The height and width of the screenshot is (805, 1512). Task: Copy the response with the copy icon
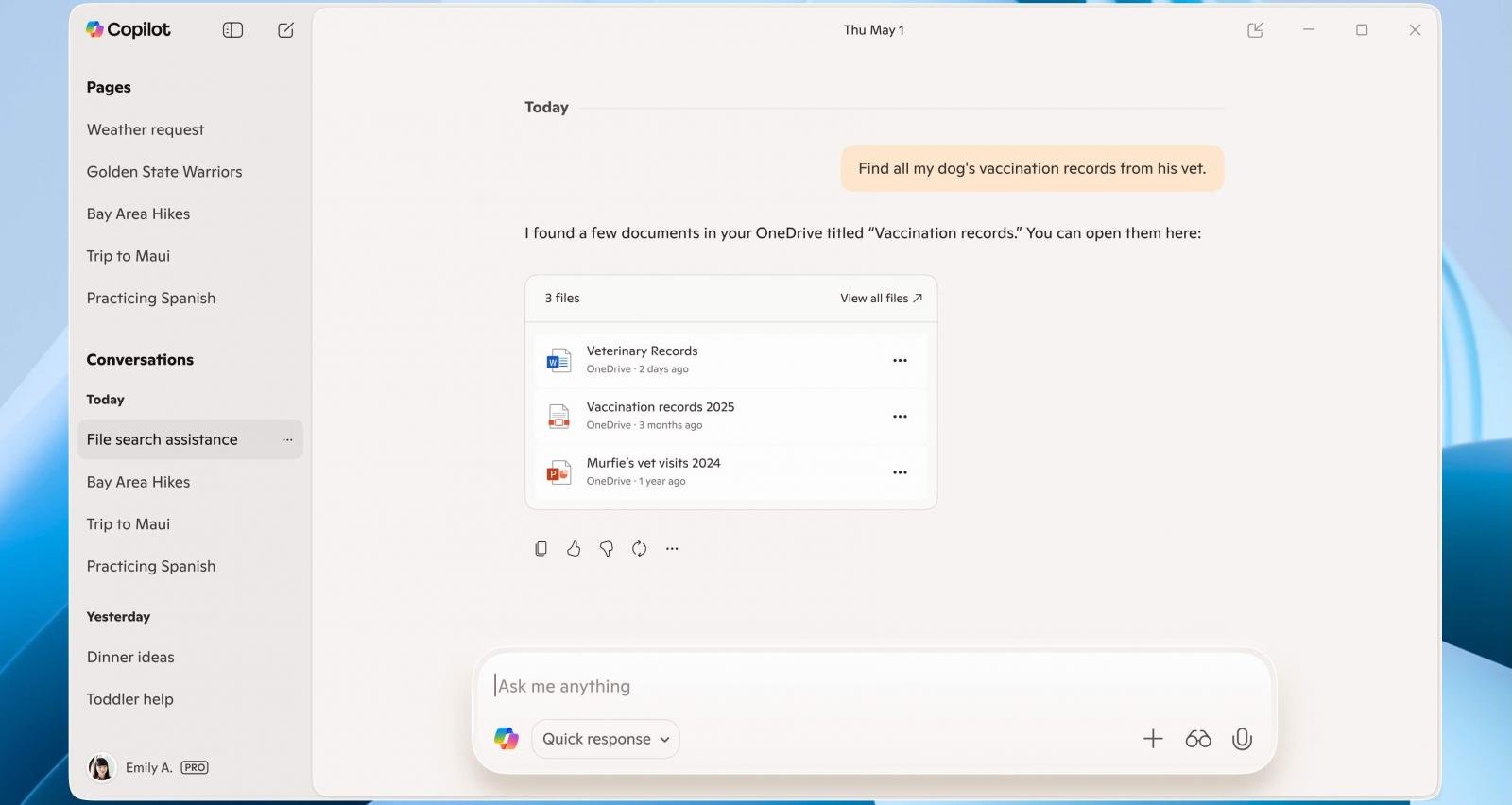541,549
